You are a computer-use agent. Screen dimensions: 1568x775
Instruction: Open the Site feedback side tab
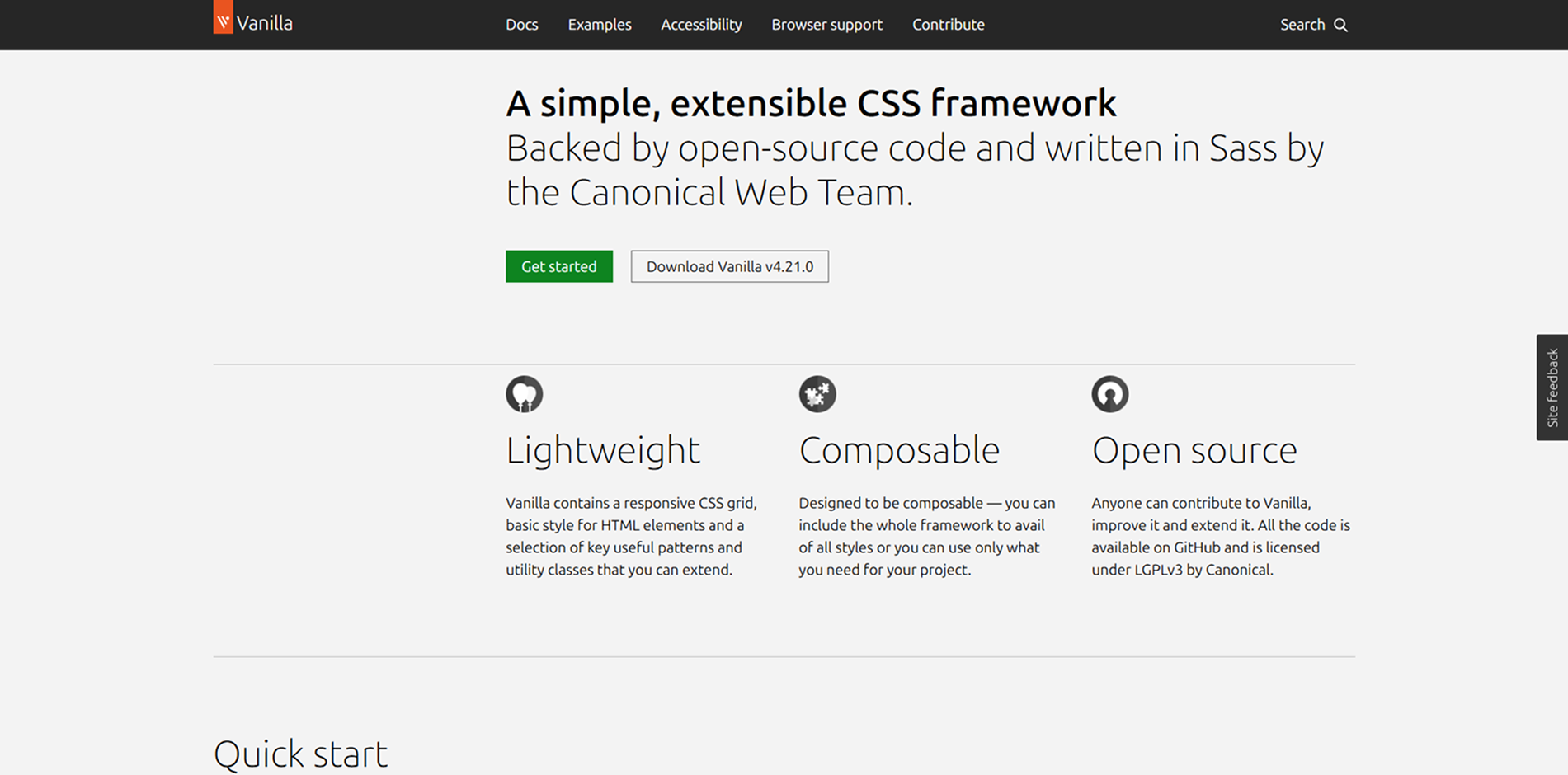pos(1552,387)
